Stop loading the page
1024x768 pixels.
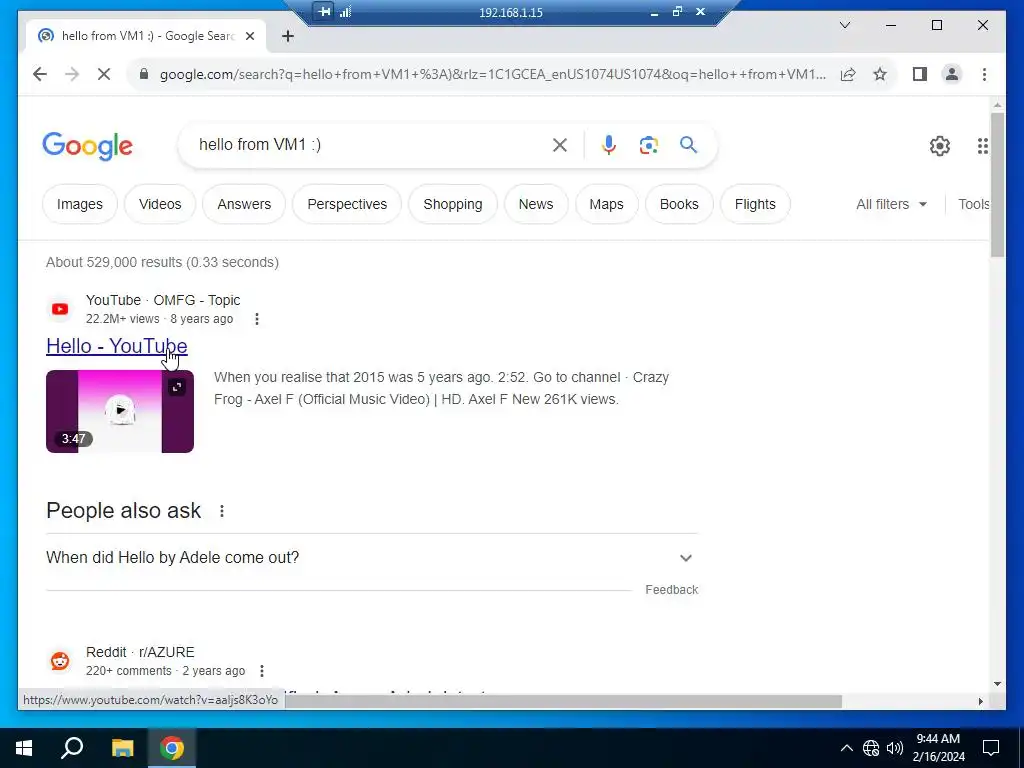(x=104, y=74)
